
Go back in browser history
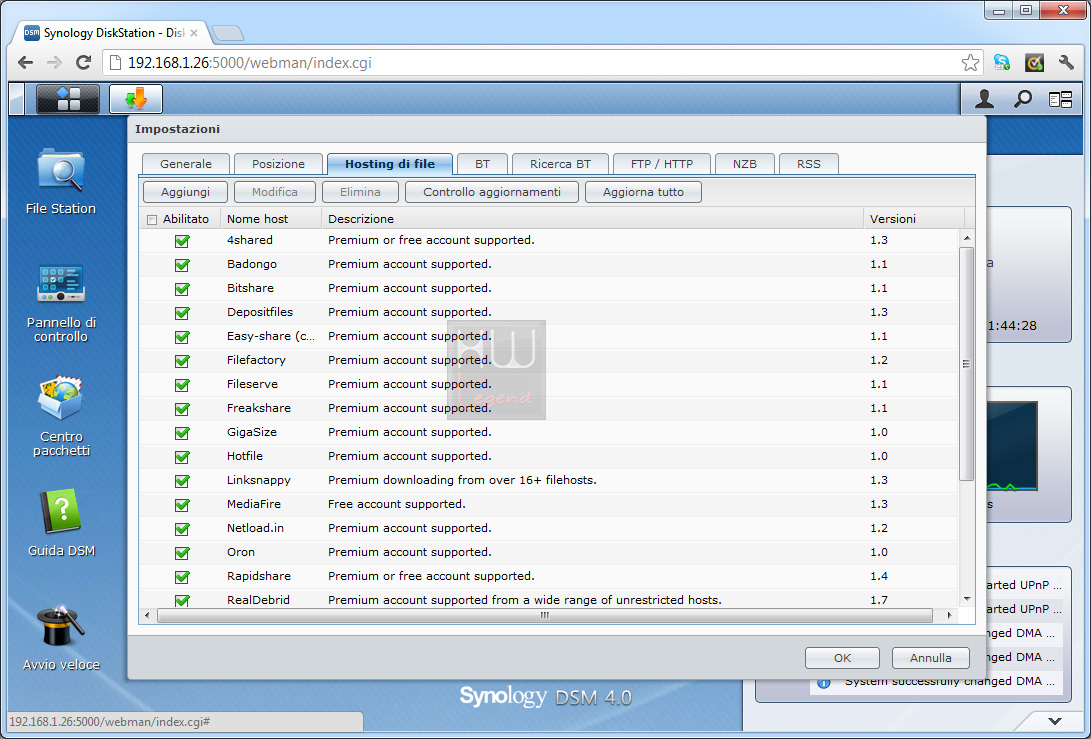click(x=26, y=63)
